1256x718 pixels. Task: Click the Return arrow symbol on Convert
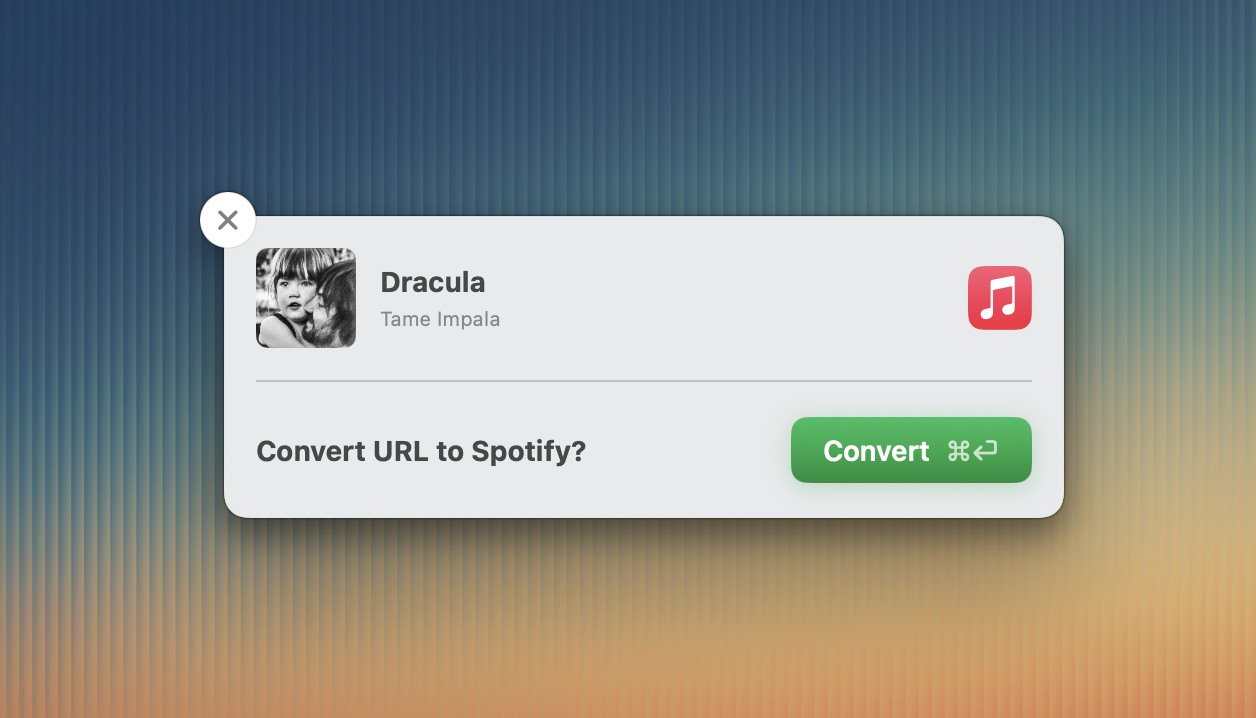986,451
